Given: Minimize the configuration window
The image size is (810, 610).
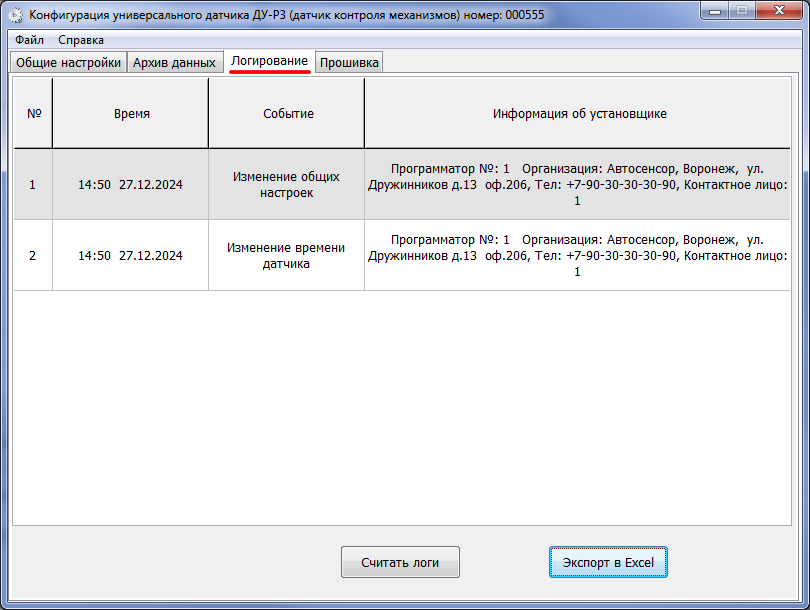Looking at the screenshot, I should click(715, 11).
